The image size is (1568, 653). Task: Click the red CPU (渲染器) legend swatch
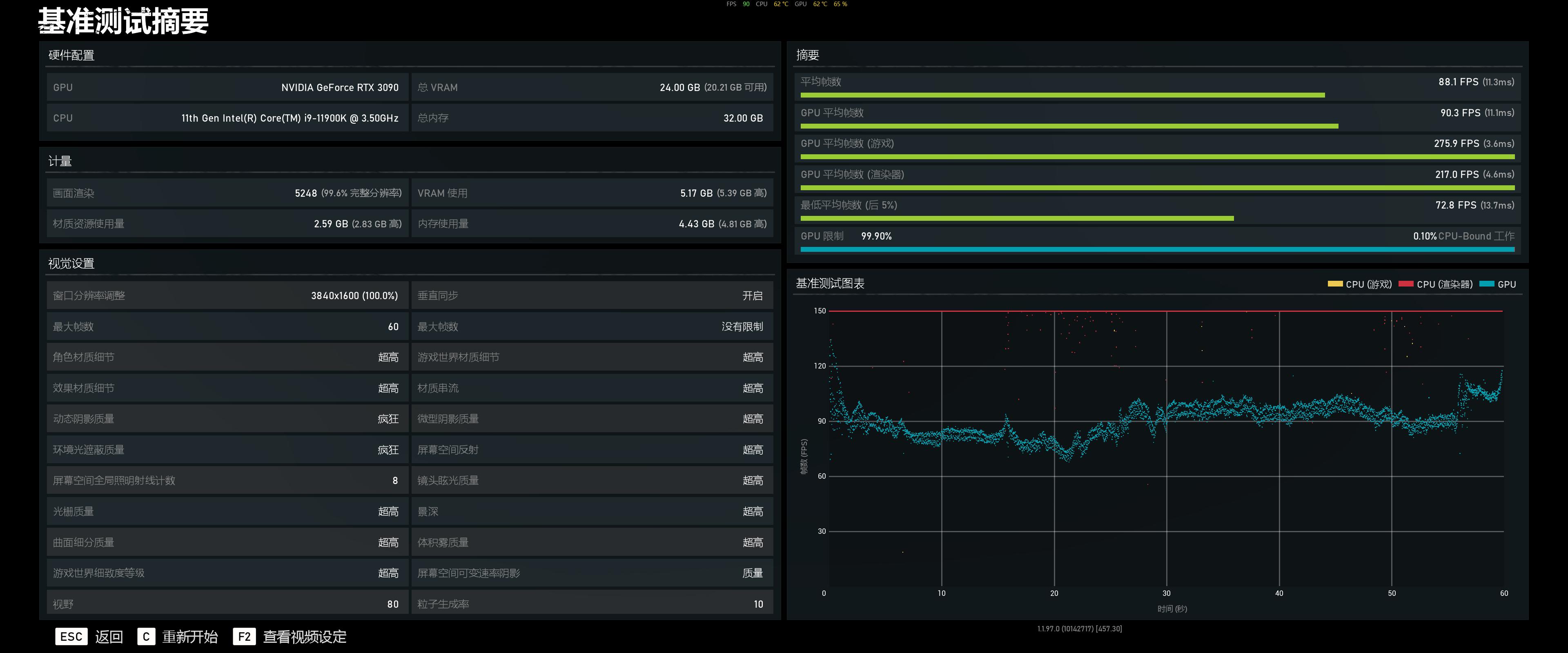(1406, 284)
